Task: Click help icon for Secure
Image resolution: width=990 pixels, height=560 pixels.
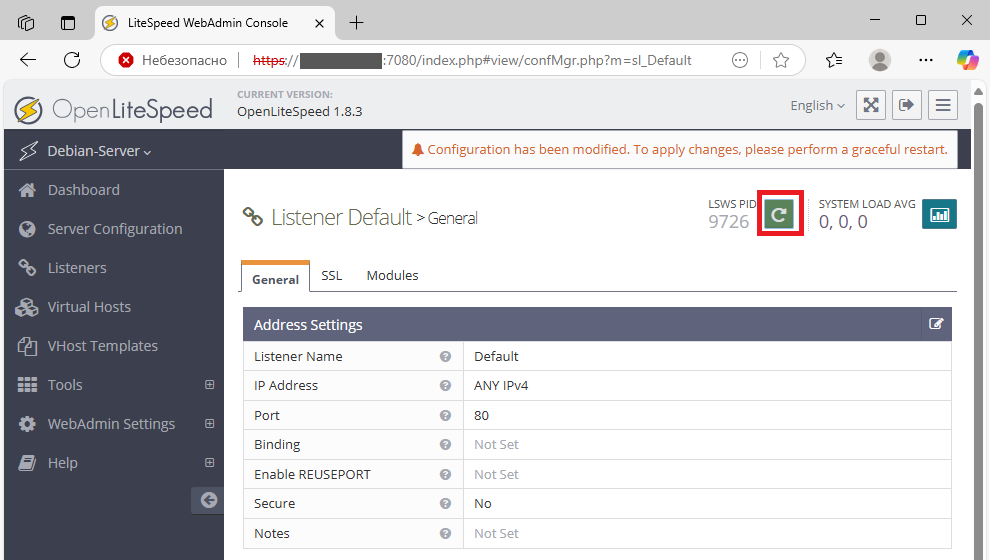Action: (445, 504)
